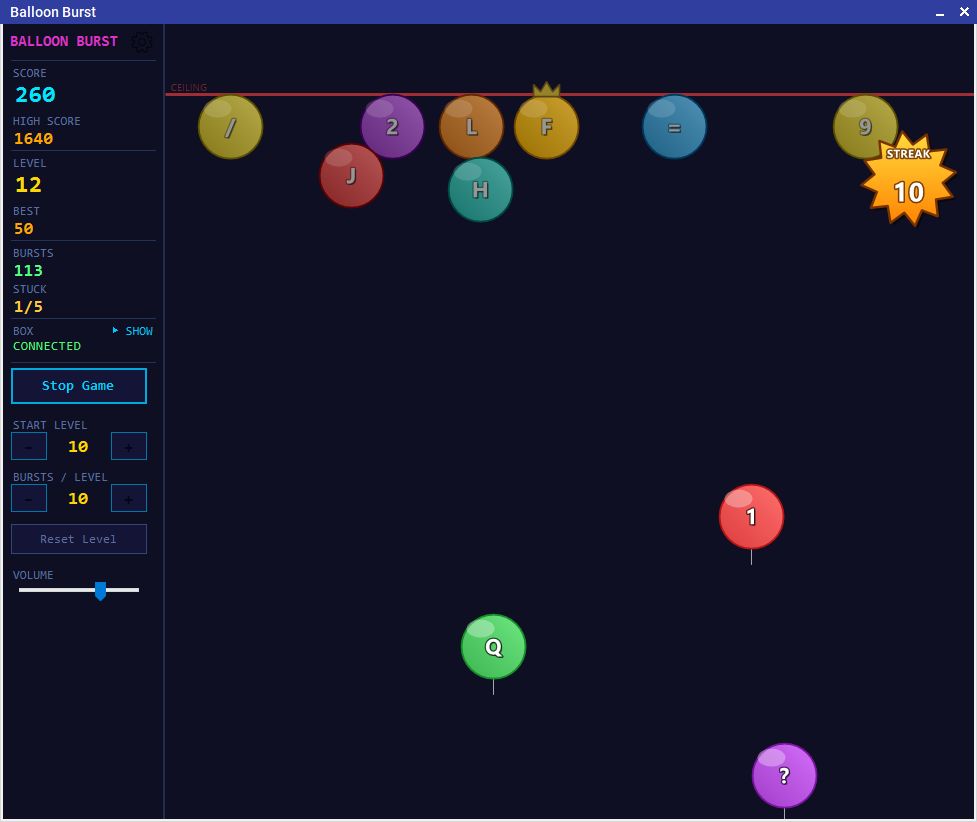The image size is (977, 822).
Task: Decrease the start level
Action: [29, 446]
